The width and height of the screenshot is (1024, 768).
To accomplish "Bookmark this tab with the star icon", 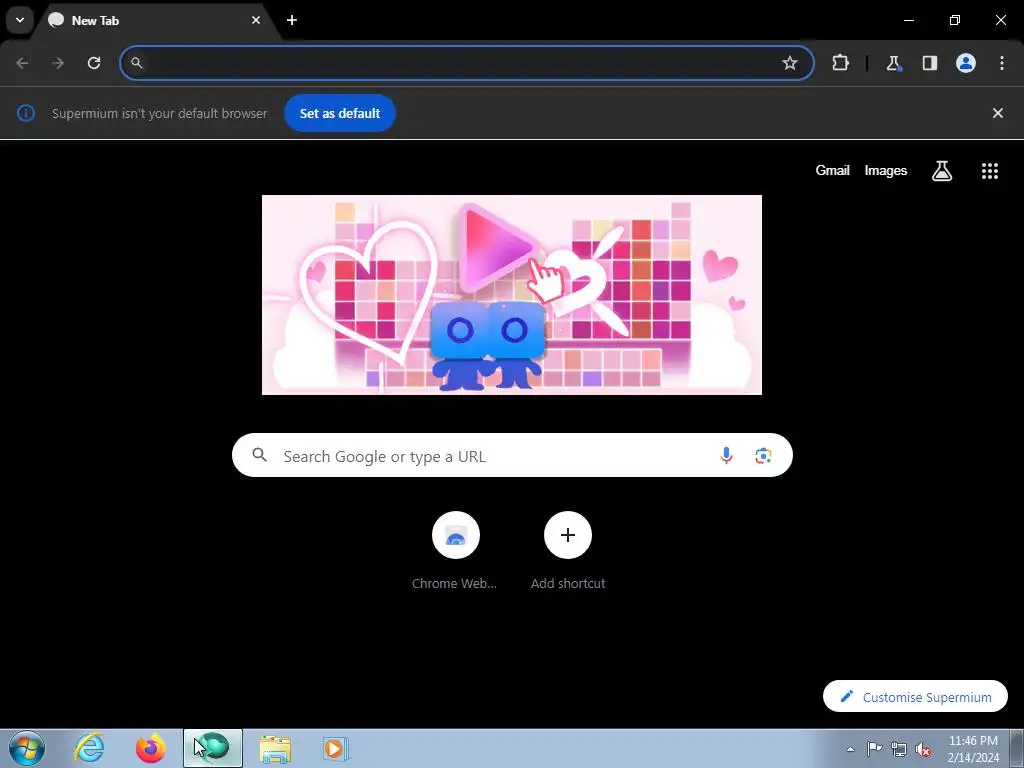I will point(790,63).
